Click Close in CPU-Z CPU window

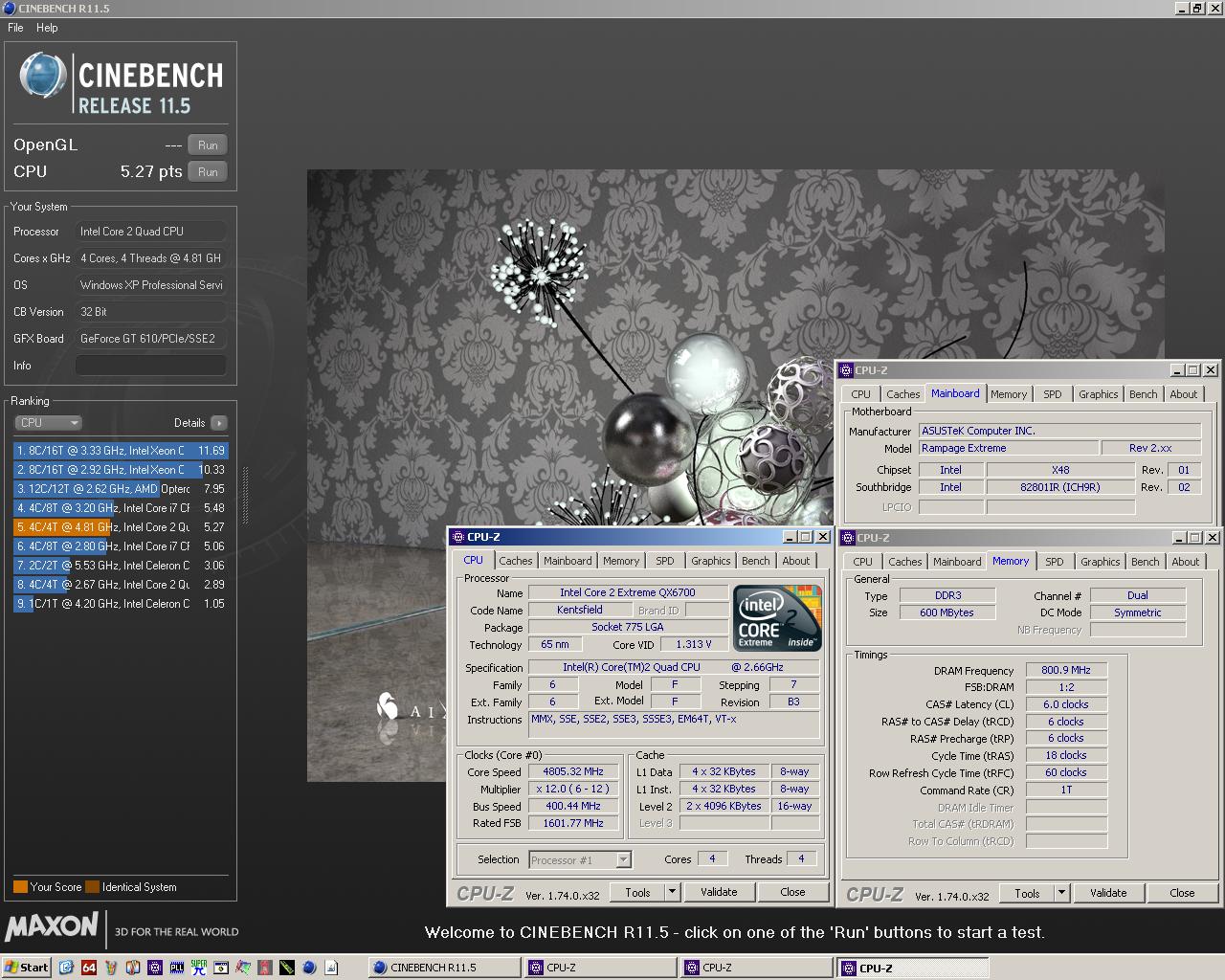[792, 893]
